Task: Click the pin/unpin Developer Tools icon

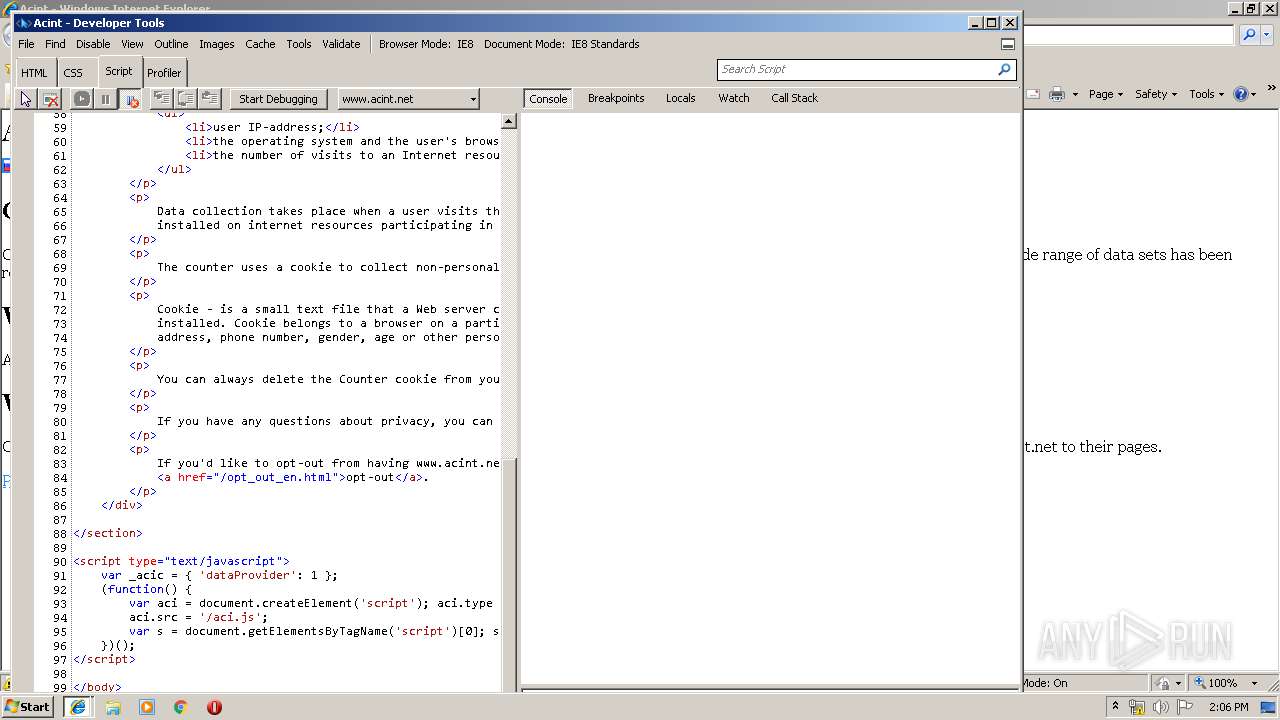Action: 1008,44
